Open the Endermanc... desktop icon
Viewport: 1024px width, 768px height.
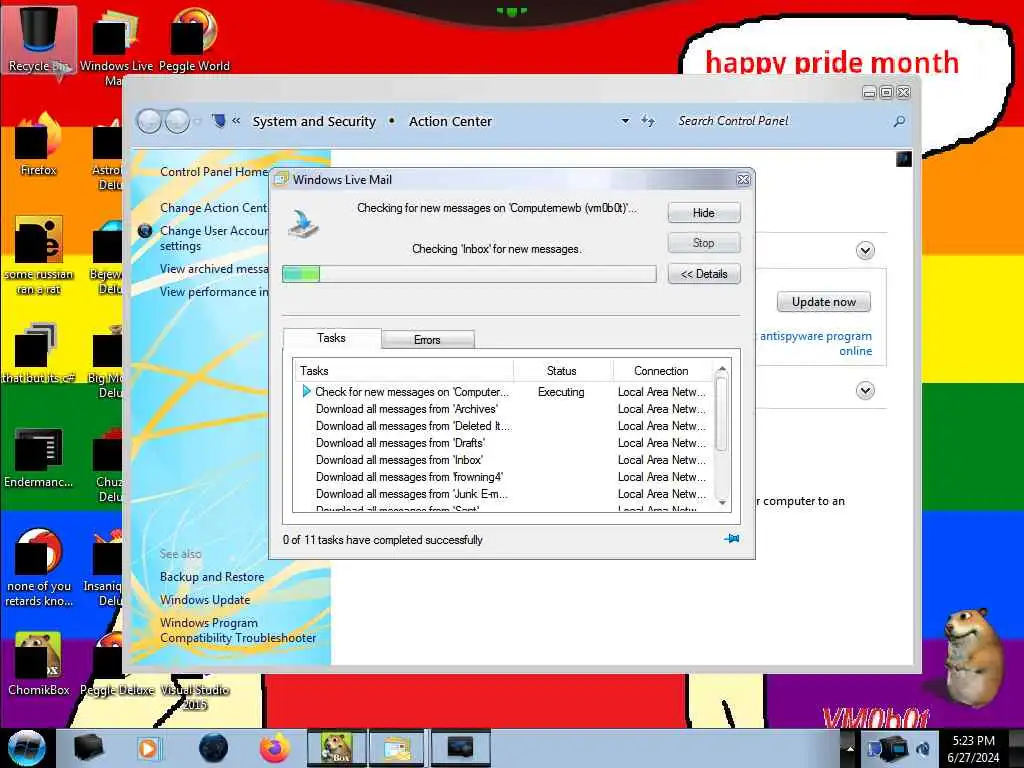39,457
